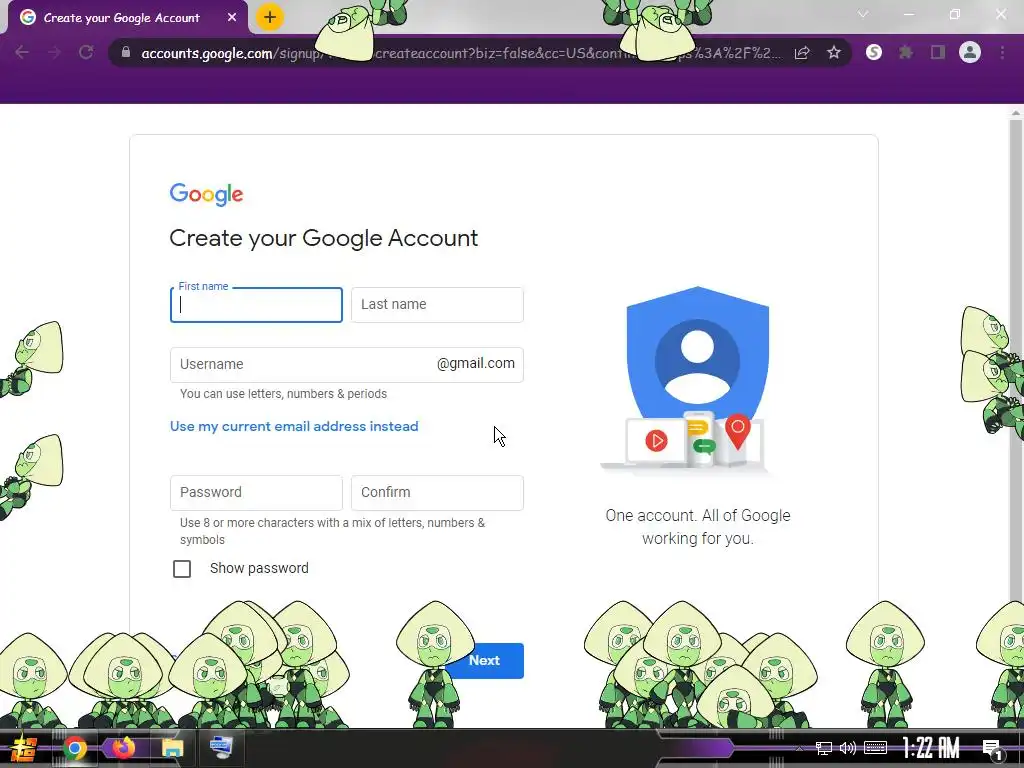Open the notification center icon
The width and height of the screenshot is (1024, 768).
pyautogui.click(x=993, y=749)
